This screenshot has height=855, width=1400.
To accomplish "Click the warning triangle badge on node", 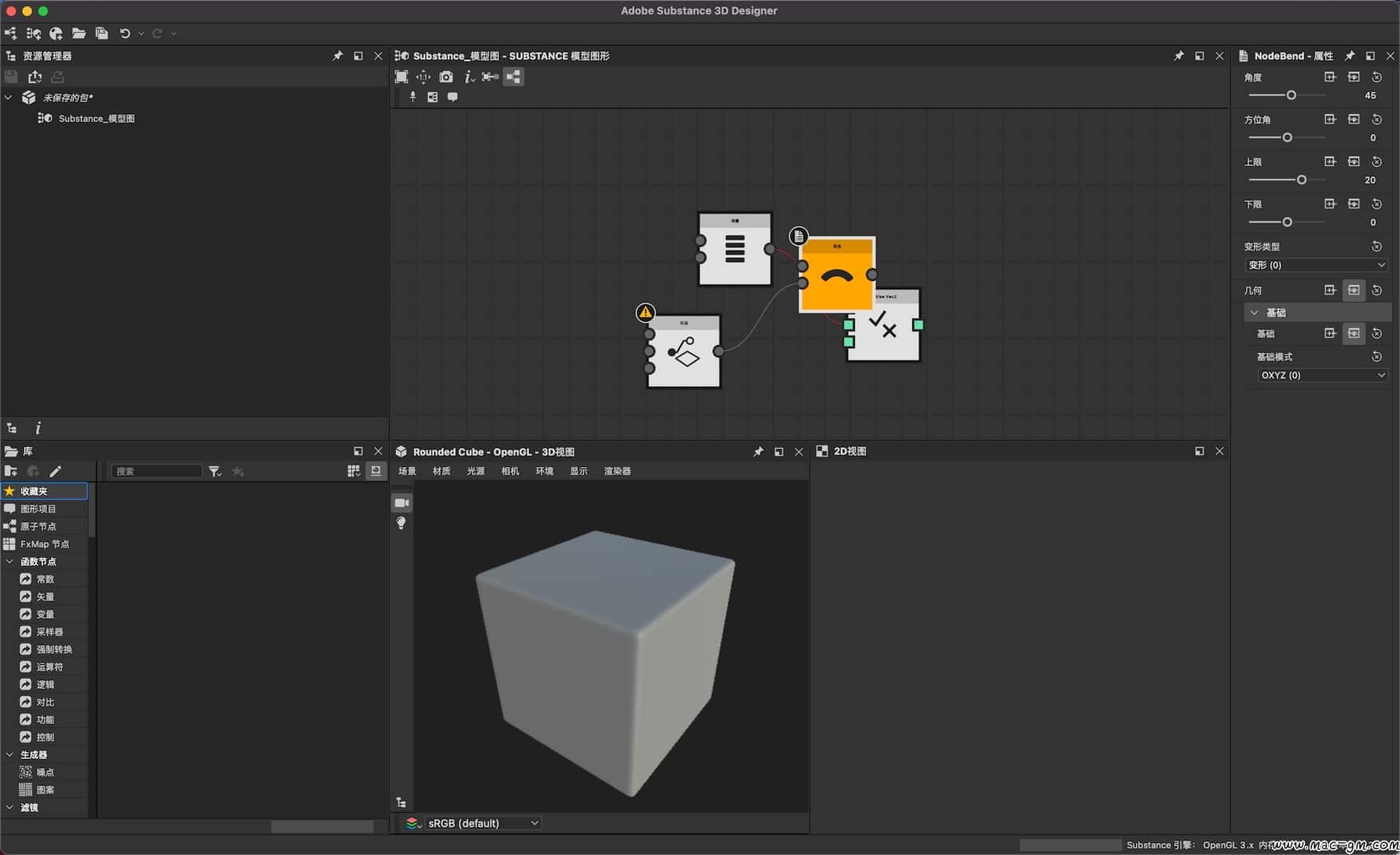I will click(x=645, y=312).
